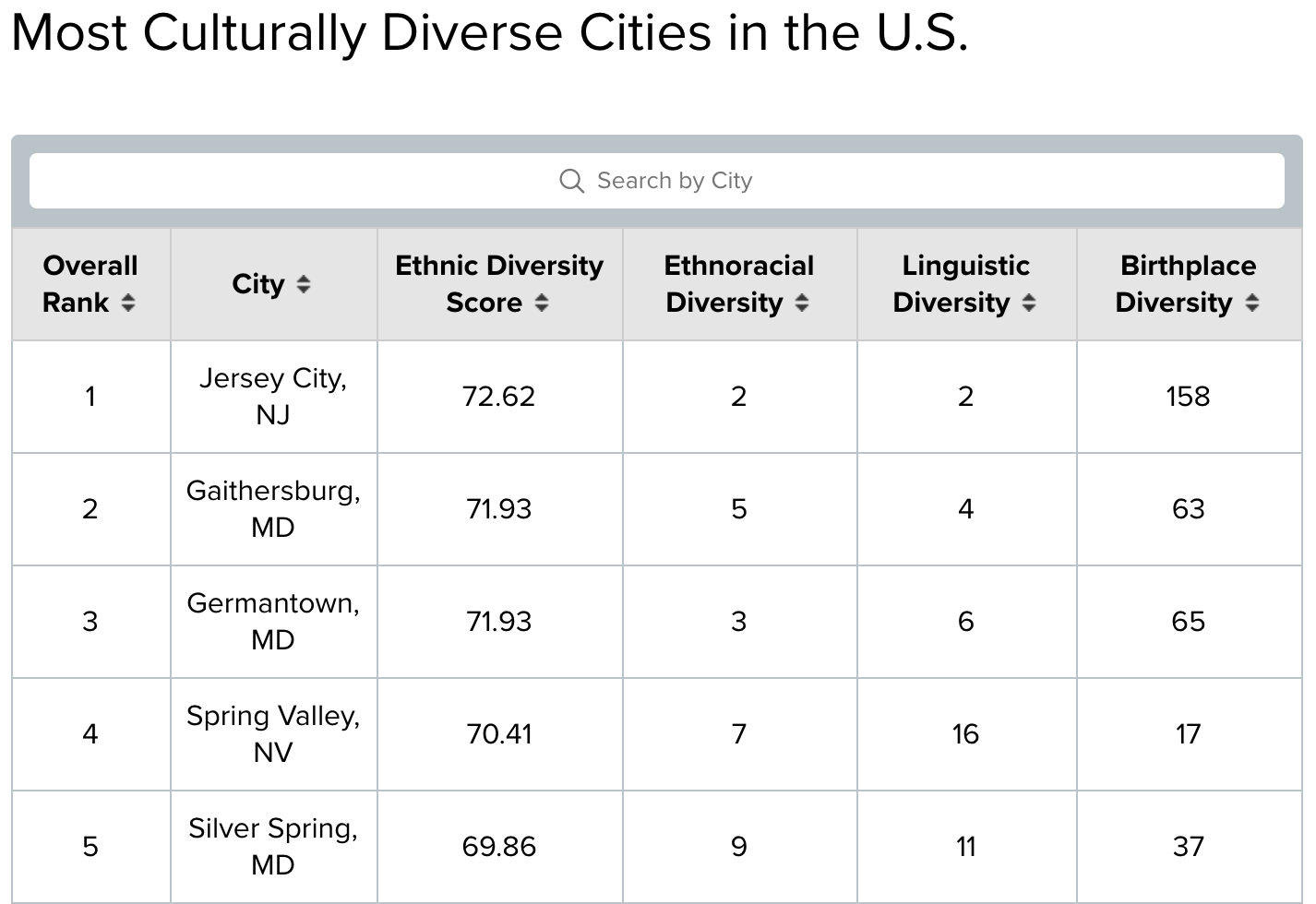Sort Birthplace Diversity arrows icon
Viewport: 1316px width, 904px height.
click(1252, 303)
